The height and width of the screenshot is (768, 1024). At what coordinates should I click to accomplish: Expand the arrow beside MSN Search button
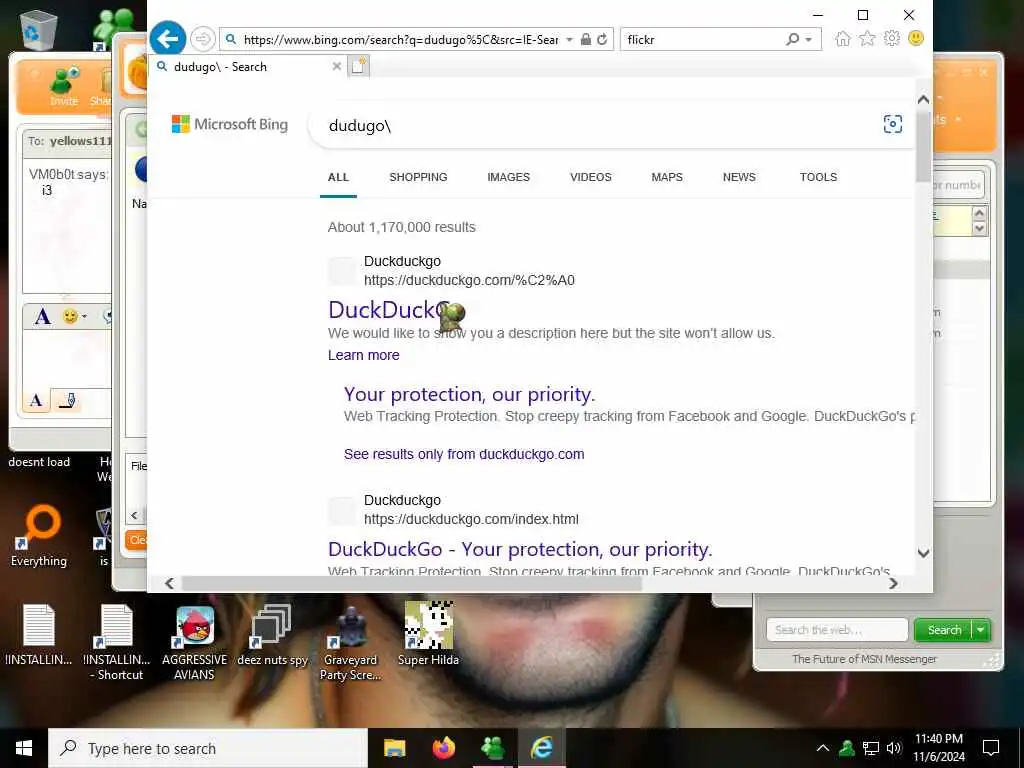pos(982,630)
